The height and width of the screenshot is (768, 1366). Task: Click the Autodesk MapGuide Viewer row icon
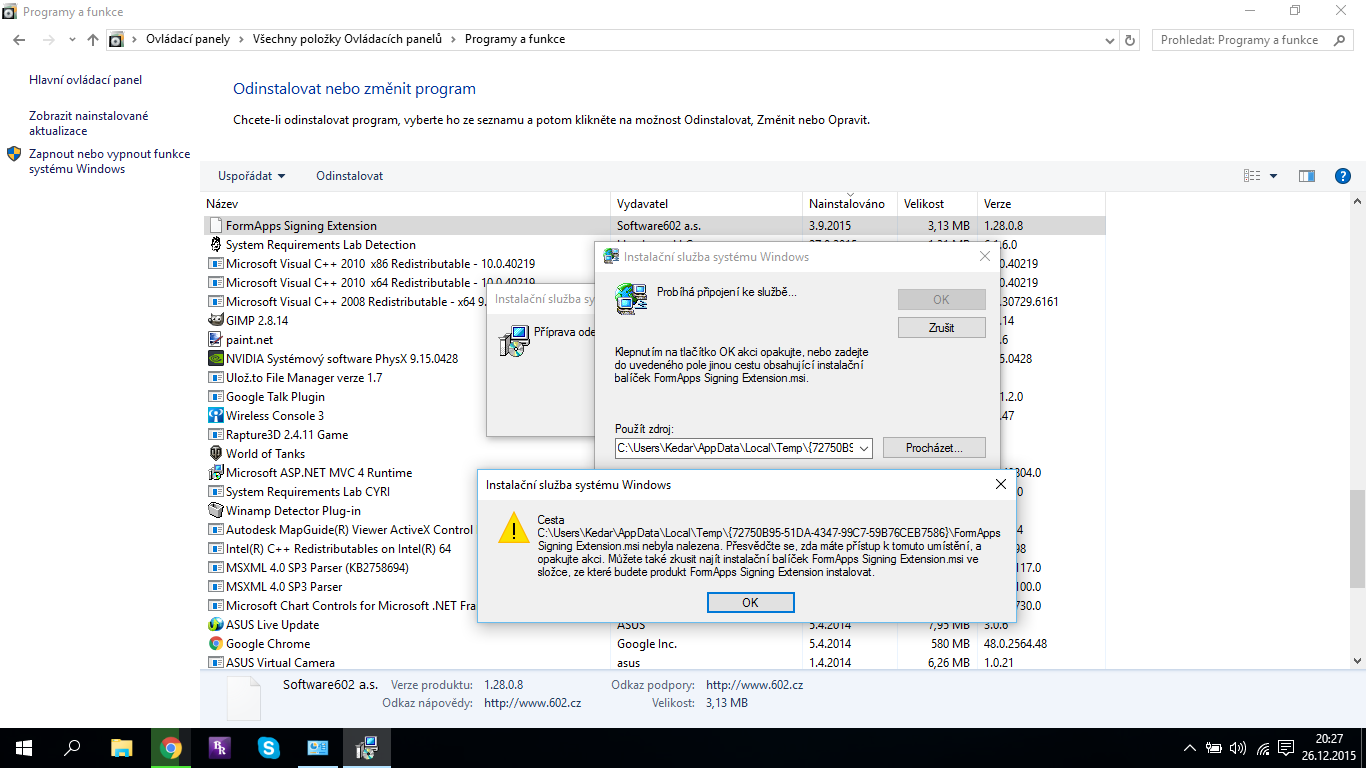[x=215, y=530]
